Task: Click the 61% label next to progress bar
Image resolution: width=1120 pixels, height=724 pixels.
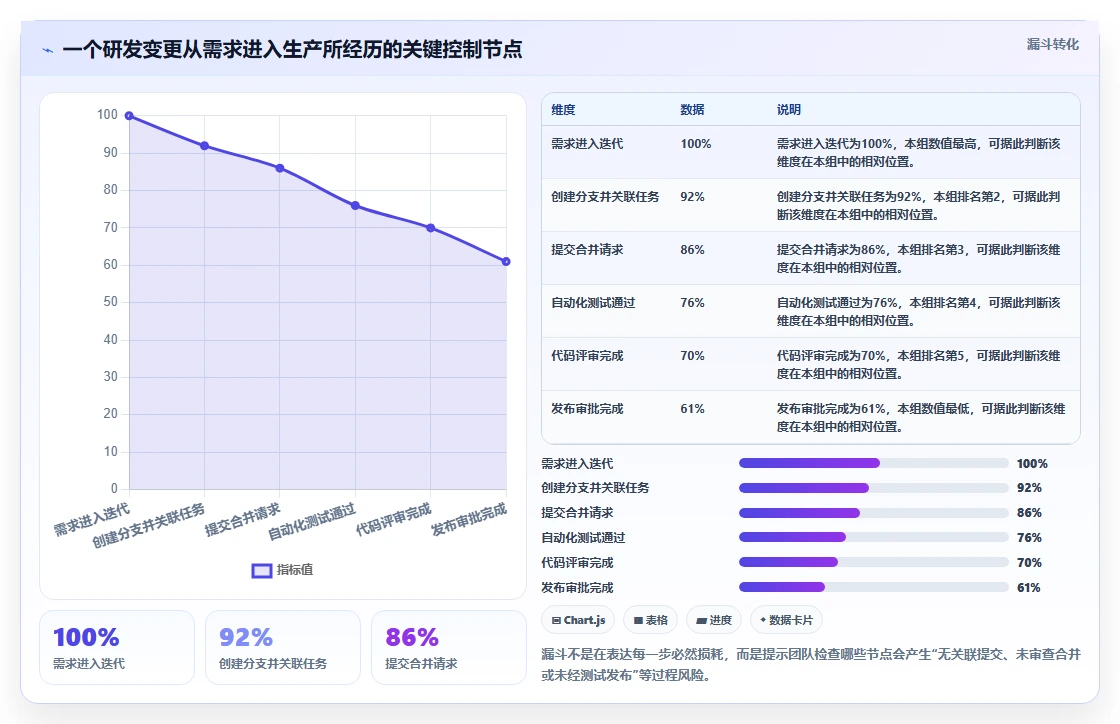Action: point(1029,588)
